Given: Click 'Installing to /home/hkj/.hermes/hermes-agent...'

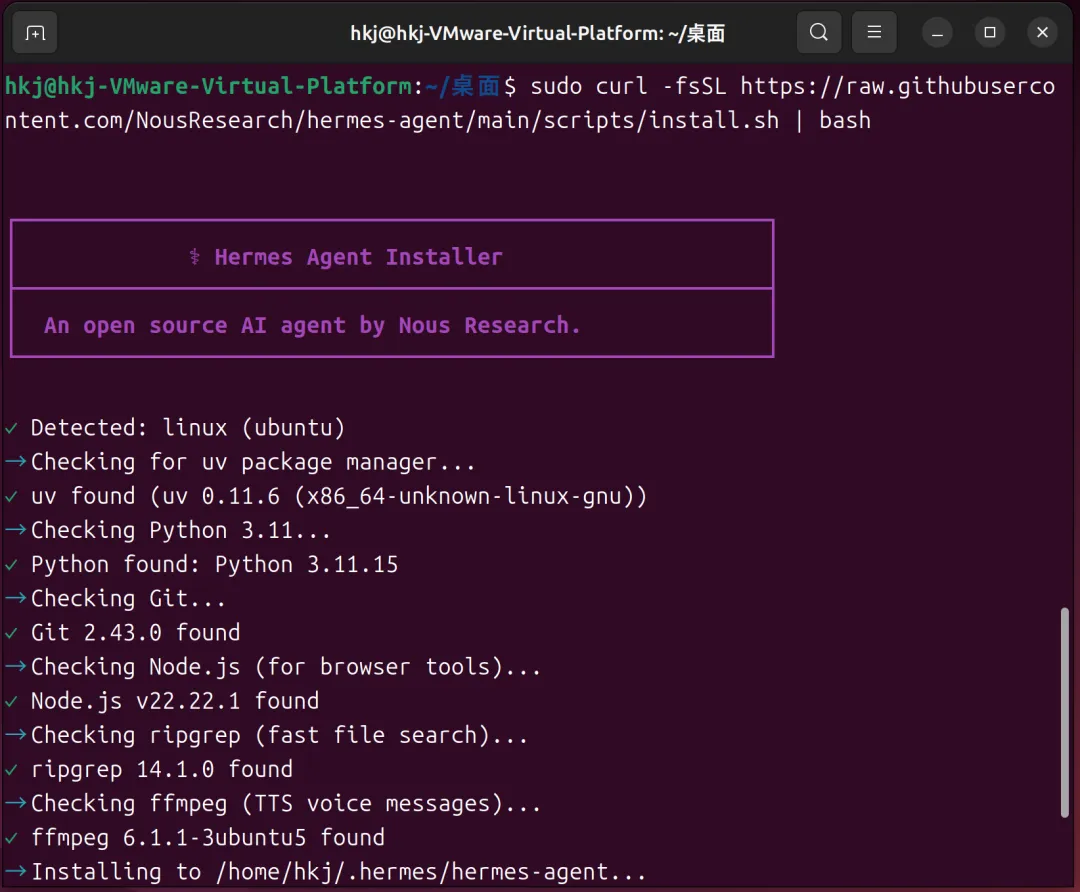Looking at the screenshot, I should (x=338, y=872).
